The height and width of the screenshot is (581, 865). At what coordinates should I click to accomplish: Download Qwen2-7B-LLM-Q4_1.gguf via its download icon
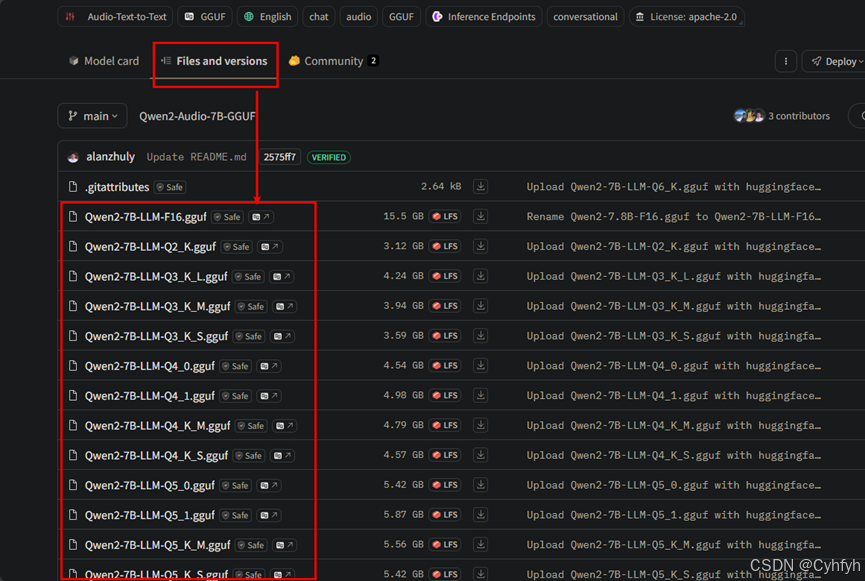tap(480, 395)
